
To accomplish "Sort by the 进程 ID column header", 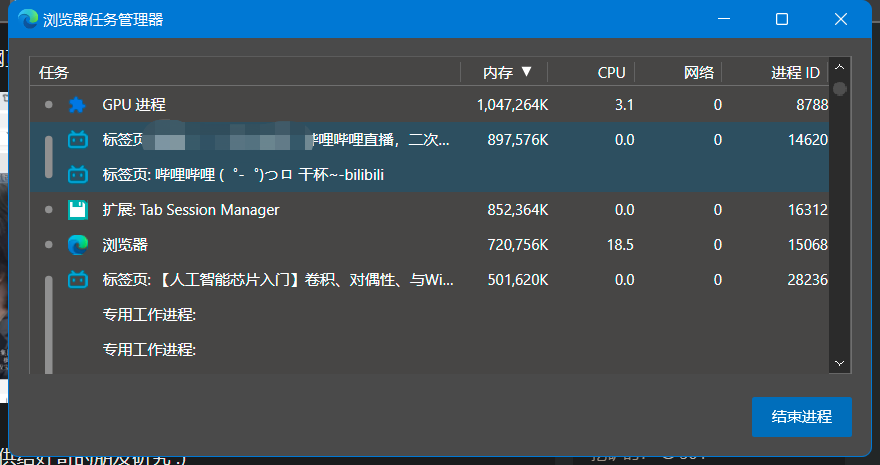I will click(775, 72).
